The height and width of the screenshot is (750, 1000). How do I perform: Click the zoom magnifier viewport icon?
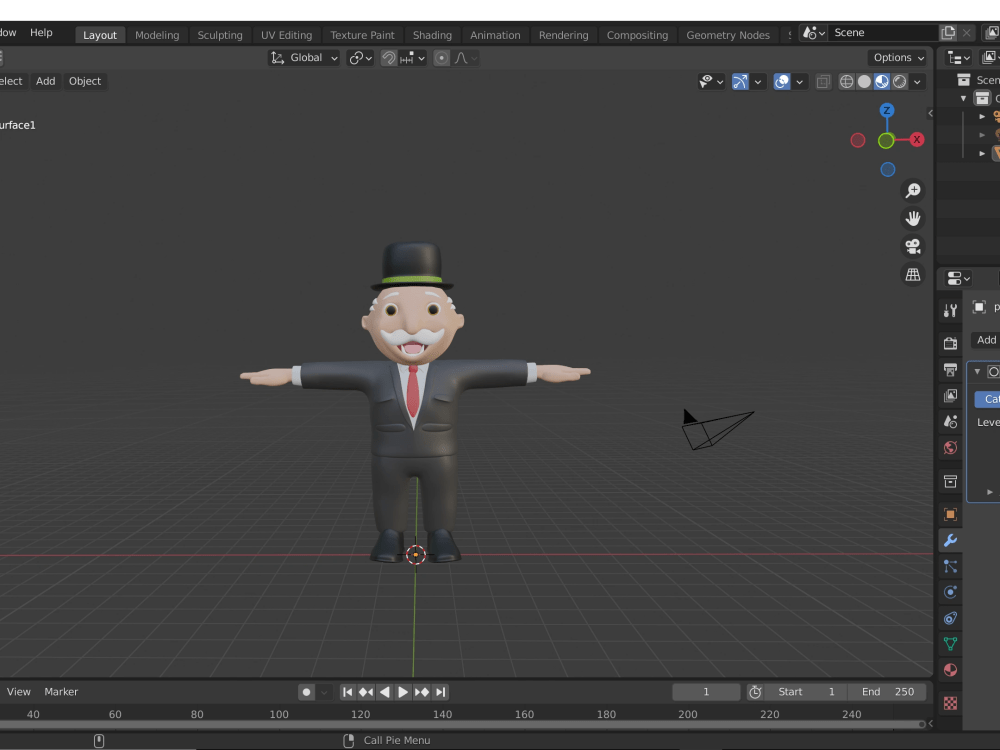point(913,191)
